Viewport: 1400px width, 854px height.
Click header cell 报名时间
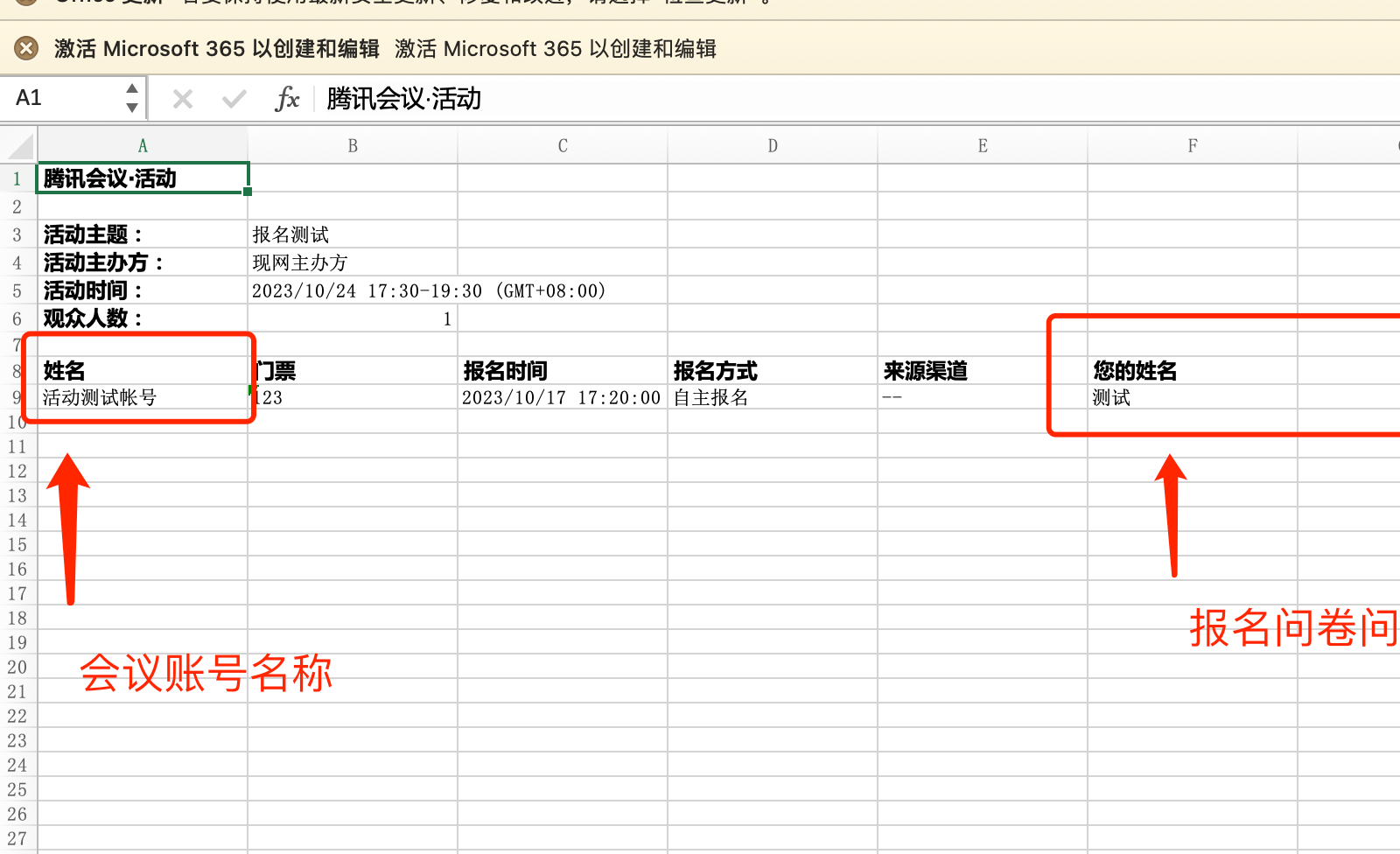tap(563, 370)
